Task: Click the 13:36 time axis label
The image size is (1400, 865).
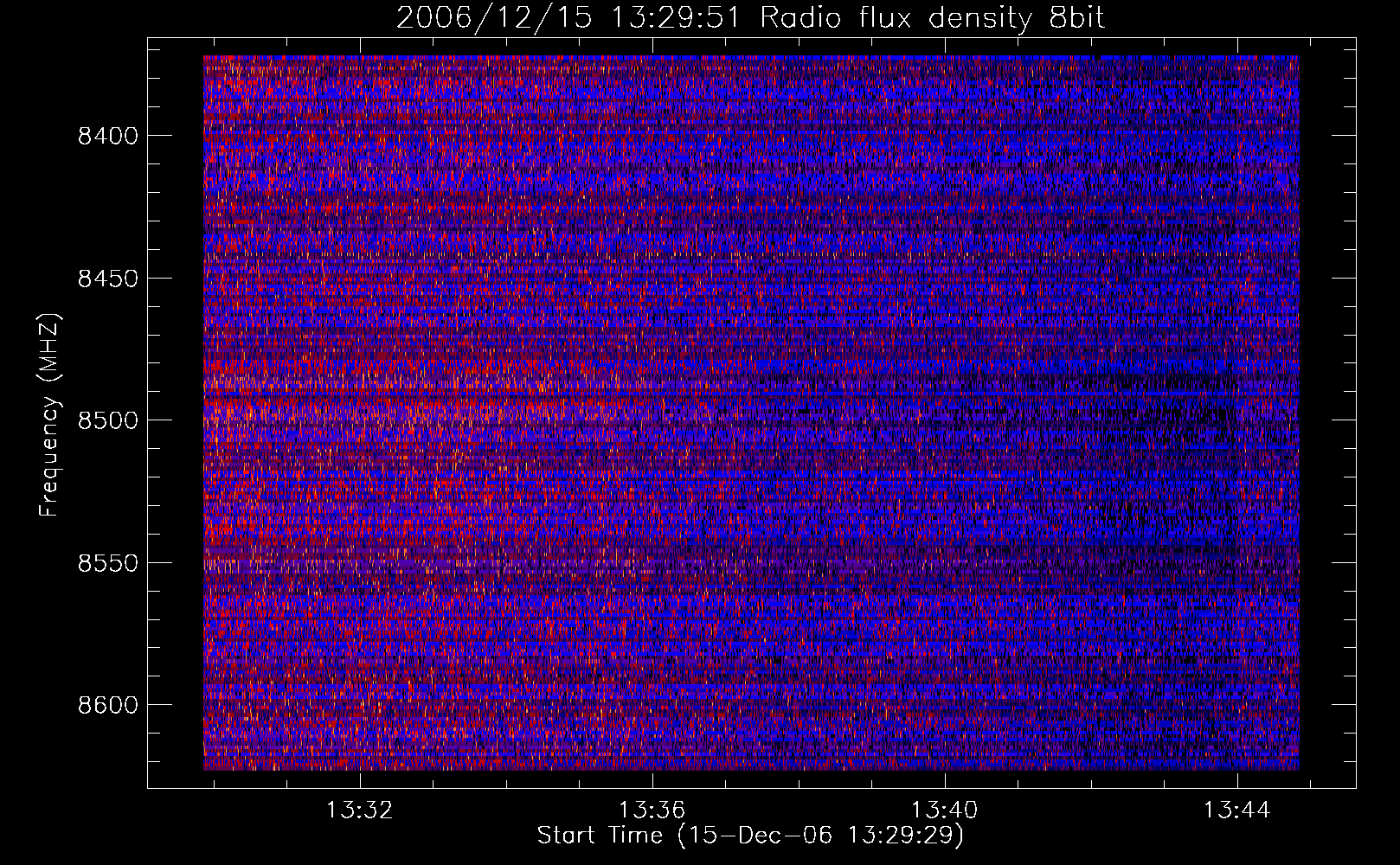Action: tap(652, 810)
